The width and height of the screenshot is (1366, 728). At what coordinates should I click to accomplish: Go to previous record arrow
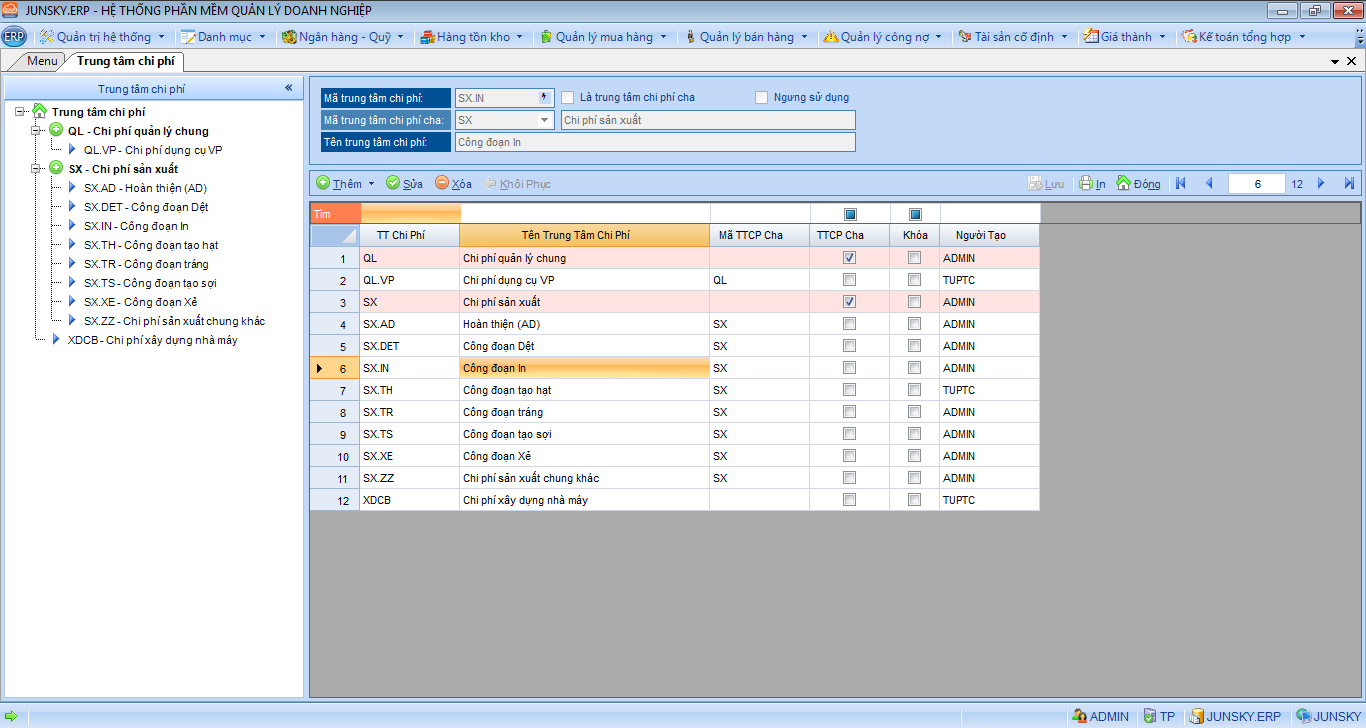click(x=1209, y=184)
